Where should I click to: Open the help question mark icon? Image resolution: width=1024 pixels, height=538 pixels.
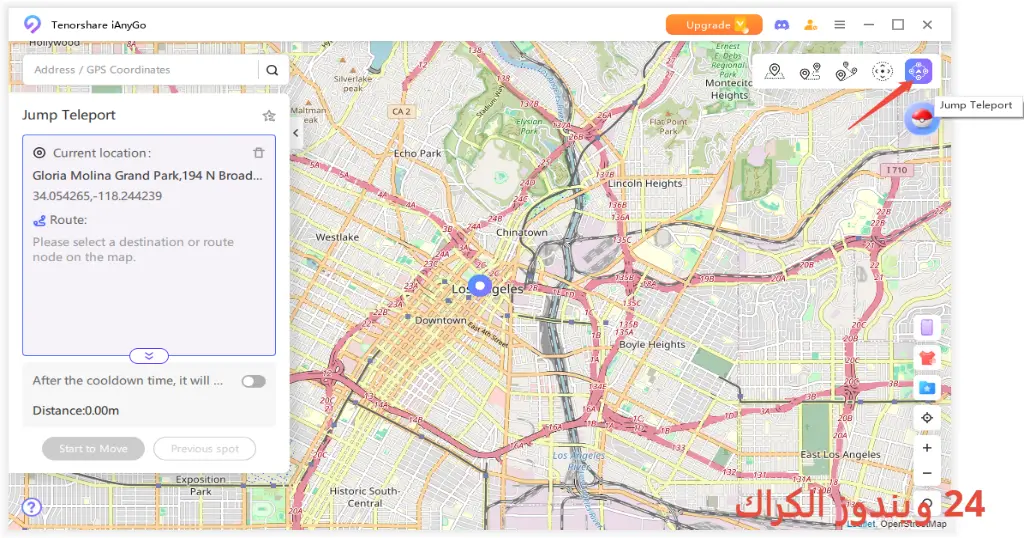[31, 507]
